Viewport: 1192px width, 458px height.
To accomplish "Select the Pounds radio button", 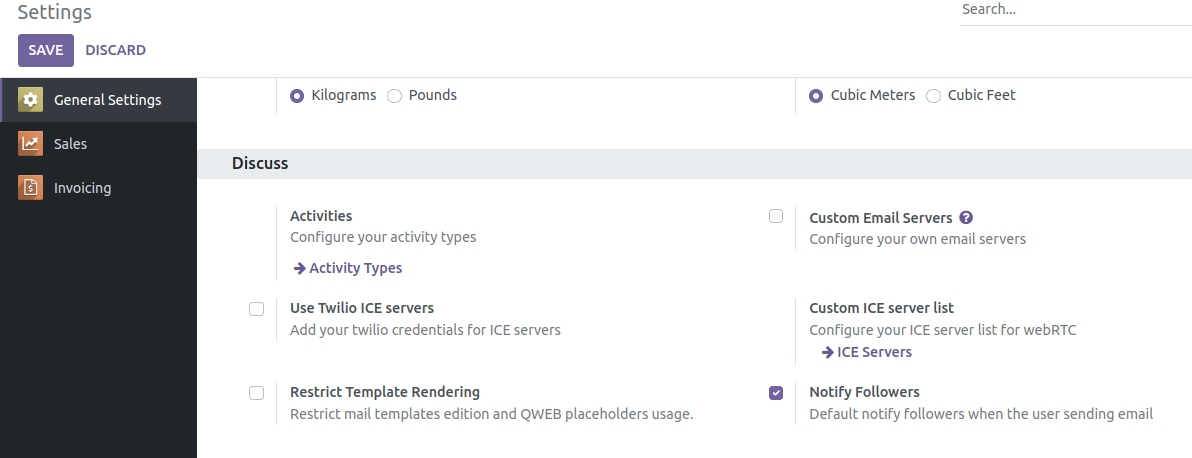I will pos(395,96).
